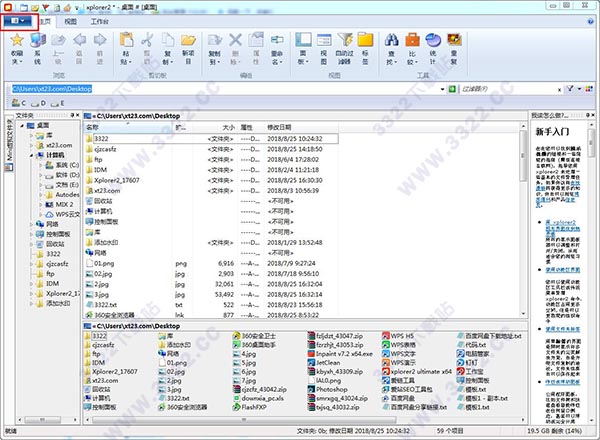Click the Compare (比较) briefcase icon
Viewport: 600px width, 440px height.
point(412,40)
